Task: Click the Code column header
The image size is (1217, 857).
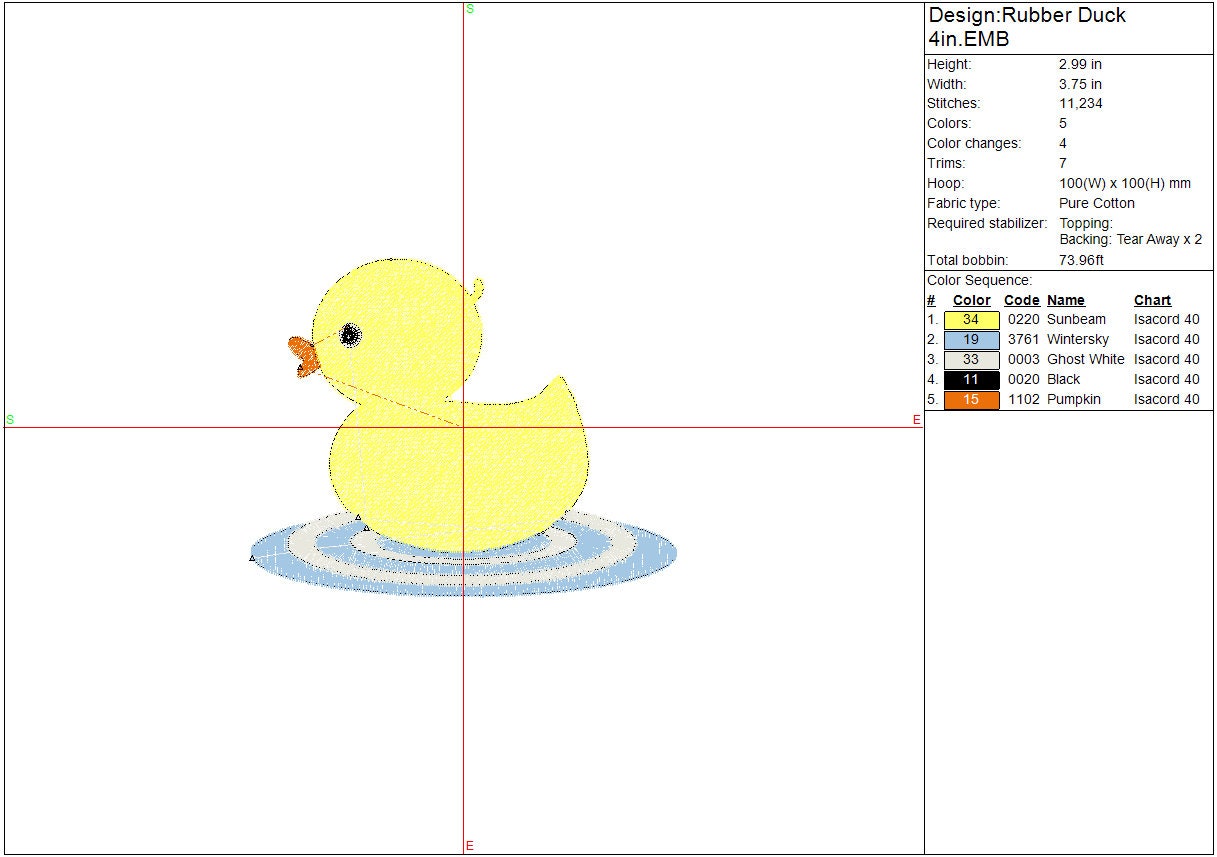Action: tap(1021, 300)
